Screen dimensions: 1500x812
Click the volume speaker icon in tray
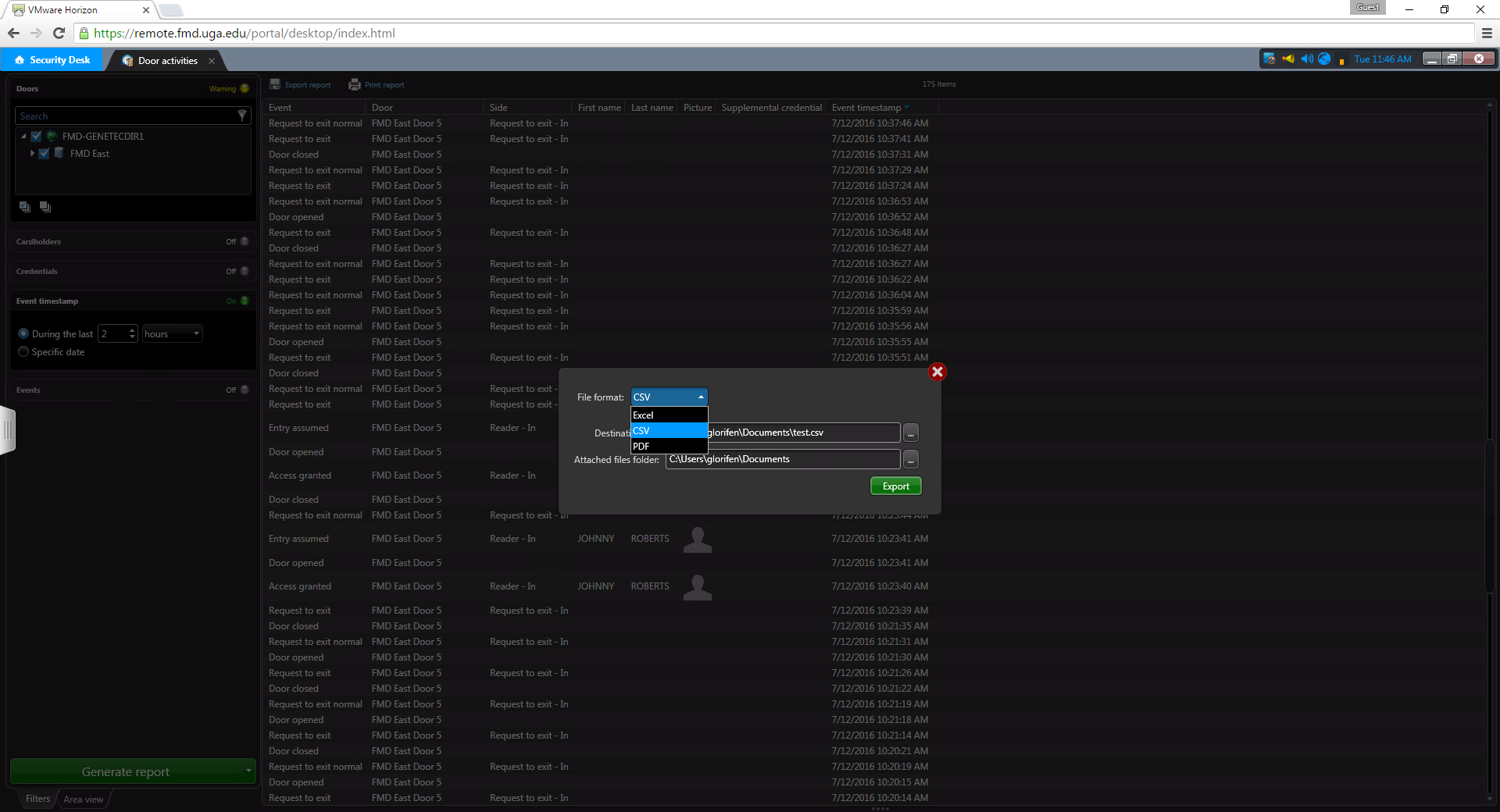(x=1307, y=59)
